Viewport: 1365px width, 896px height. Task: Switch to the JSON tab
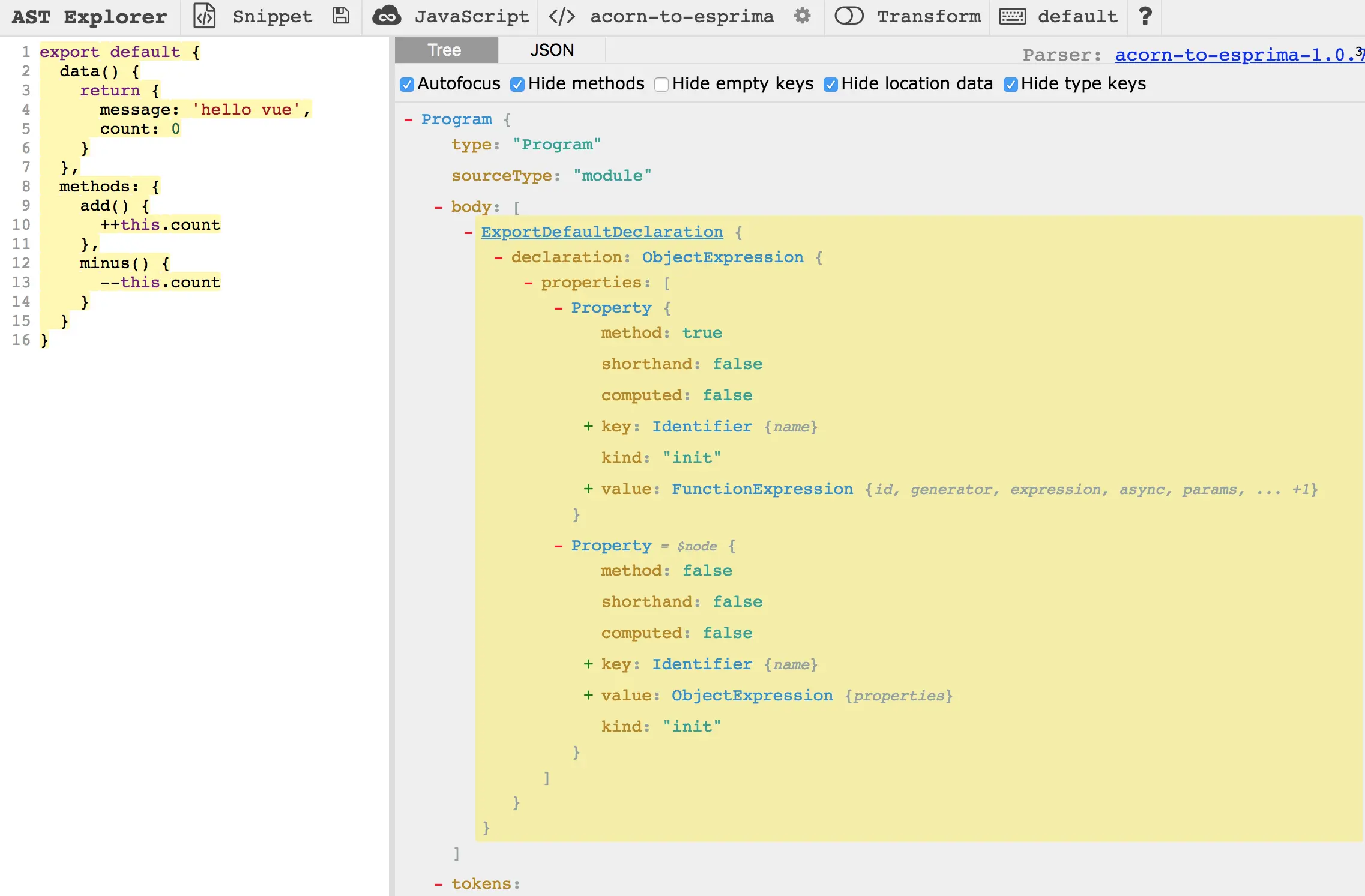click(x=552, y=50)
